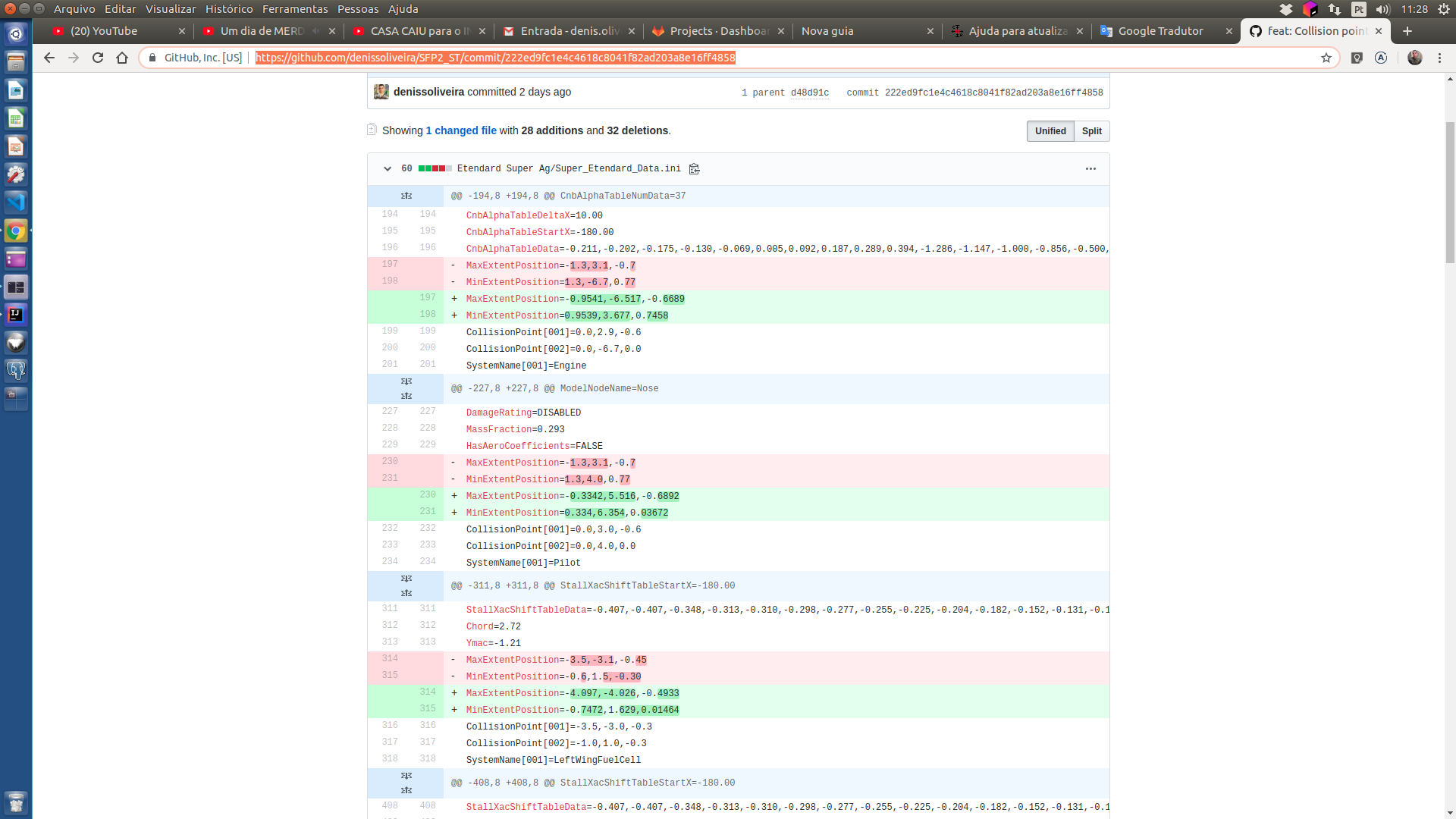Open IntelliJ IDEA from dock
Image resolution: width=1456 pixels, height=819 pixels.
point(16,315)
